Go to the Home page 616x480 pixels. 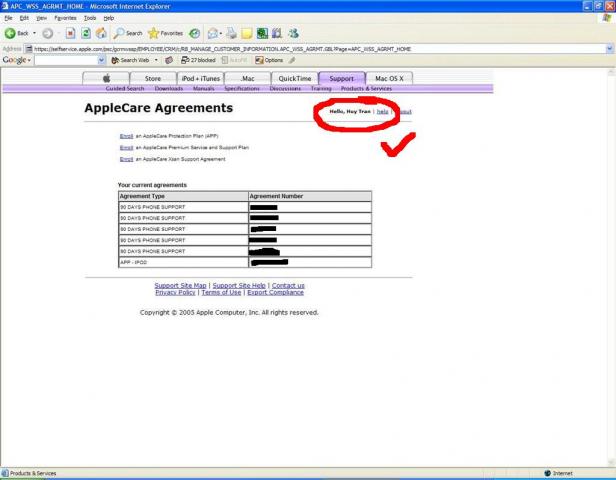(101, 33)
